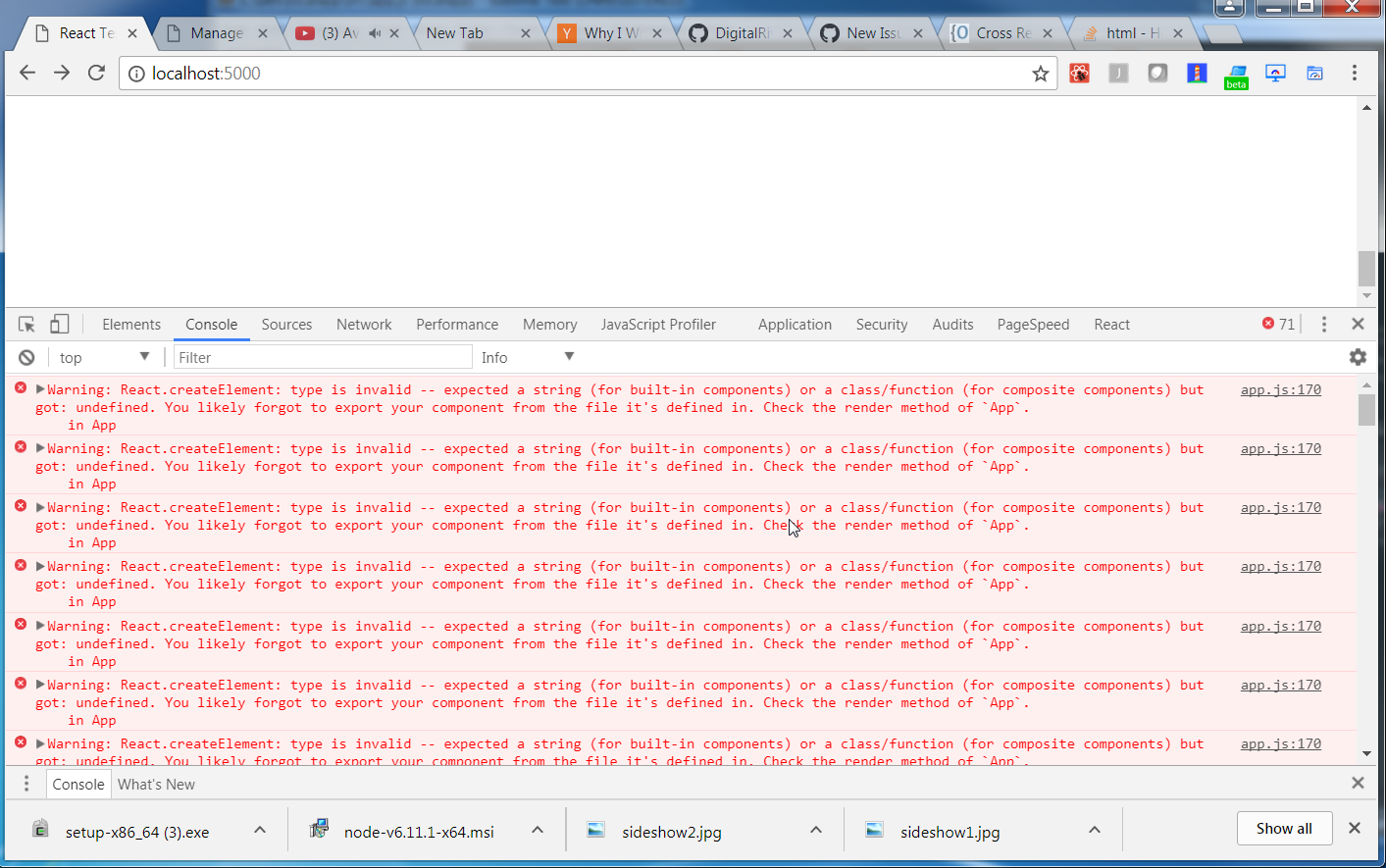Collapse the node-v6.11.1-x64.msi download chevron
Viewport: 1386px width, 868px height.
click(538, 829)
